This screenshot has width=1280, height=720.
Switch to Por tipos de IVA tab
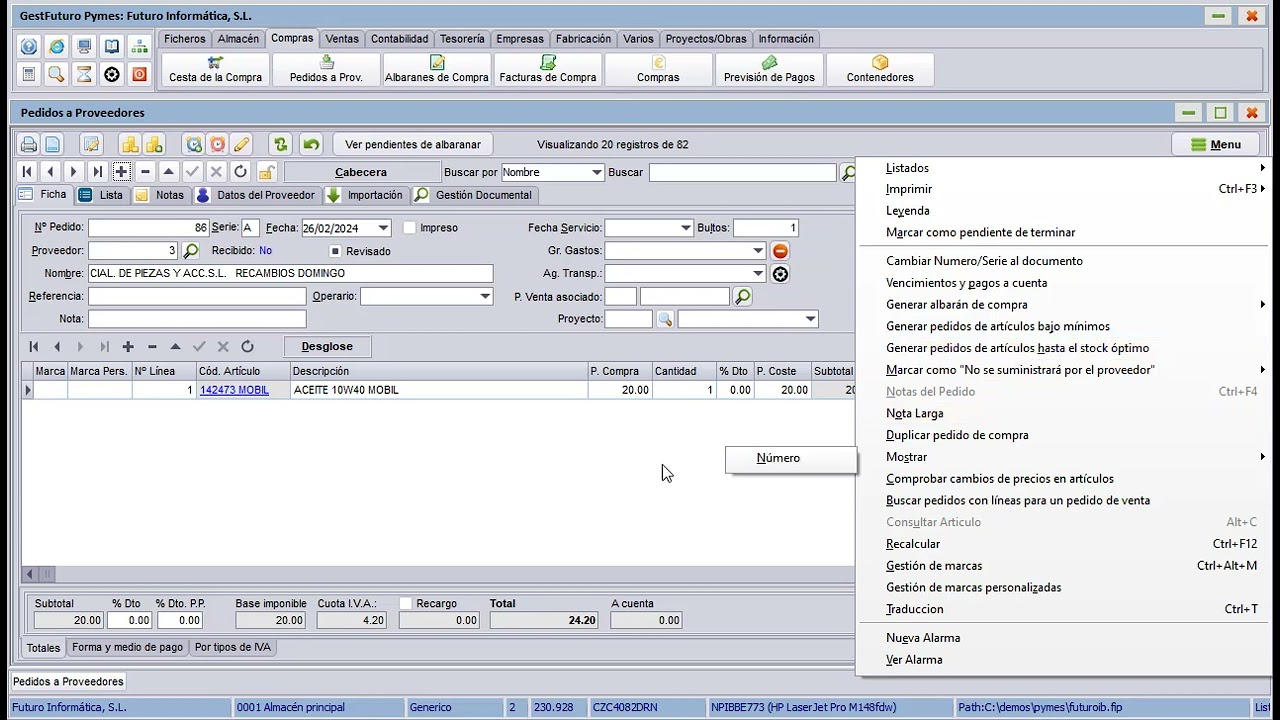[233, 647]
